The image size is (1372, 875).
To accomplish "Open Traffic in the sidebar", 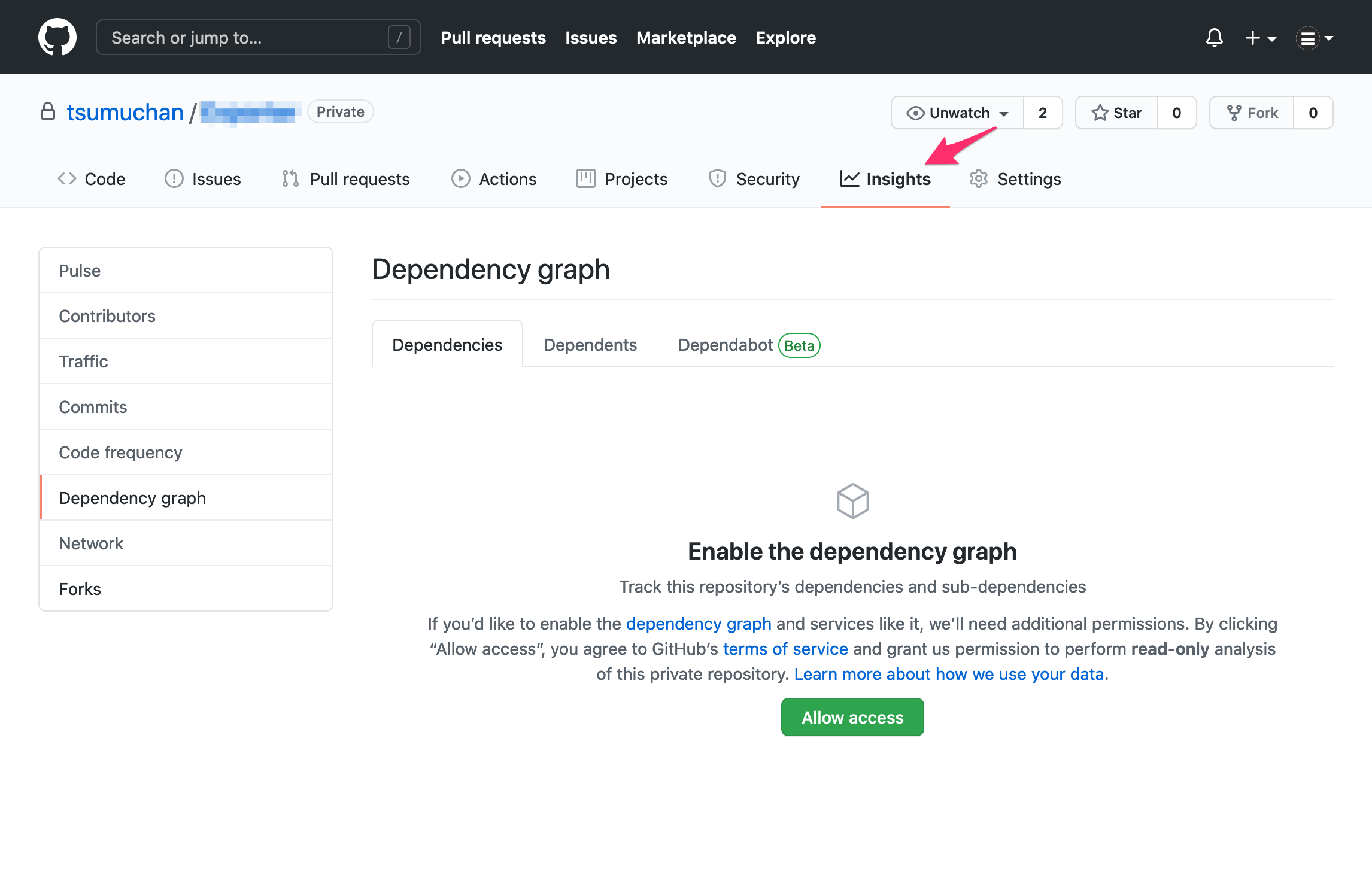I will click(186, 361).
